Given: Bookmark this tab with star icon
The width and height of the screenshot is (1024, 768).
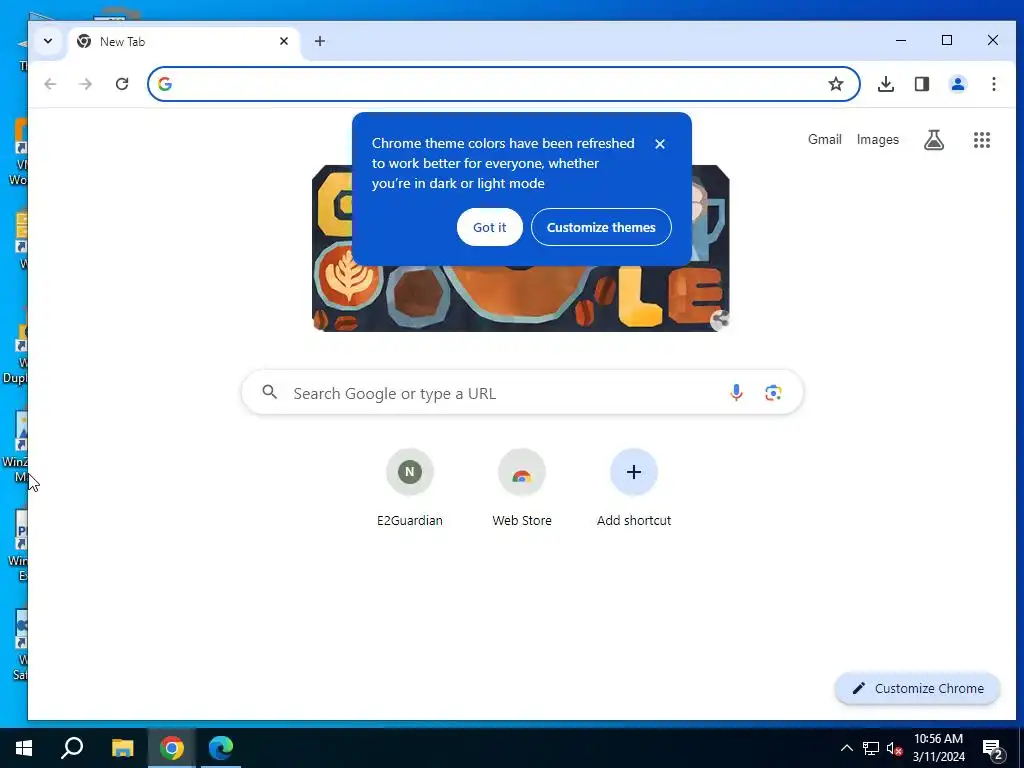Looking at the screenshot, I should tap(835, 84).
